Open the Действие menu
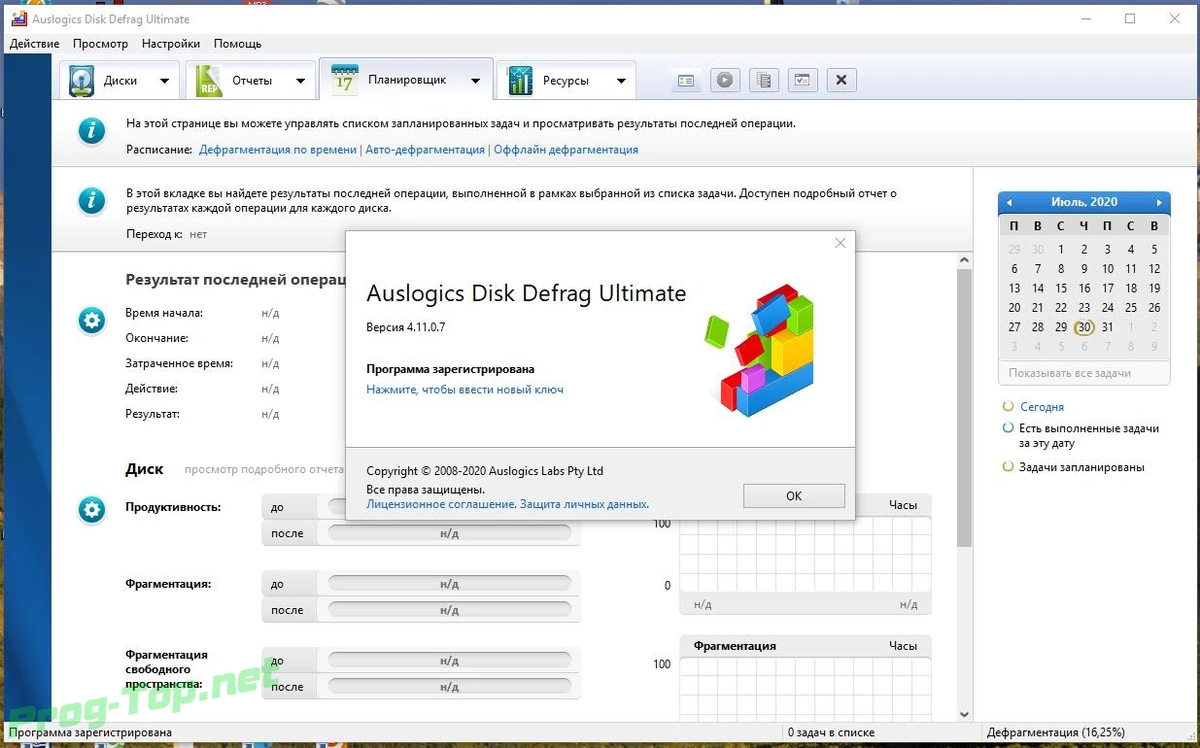 click(x=34, y=44)
